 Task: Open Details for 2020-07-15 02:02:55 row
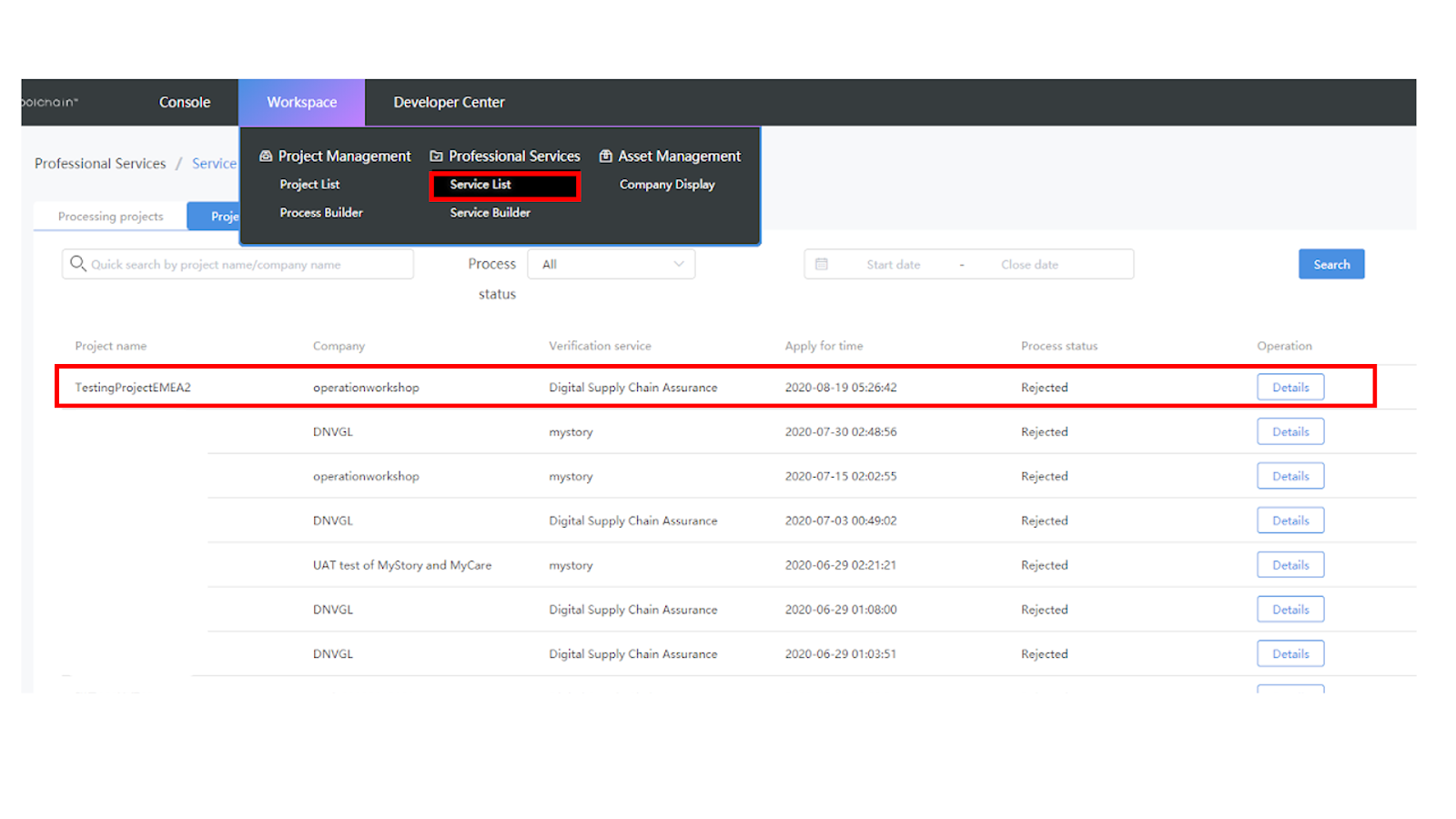1290,476
